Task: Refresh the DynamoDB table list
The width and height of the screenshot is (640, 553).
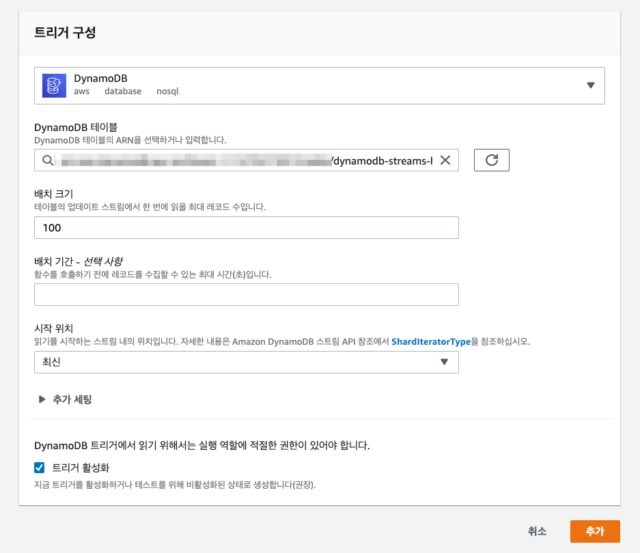Action: click(491, 160)
